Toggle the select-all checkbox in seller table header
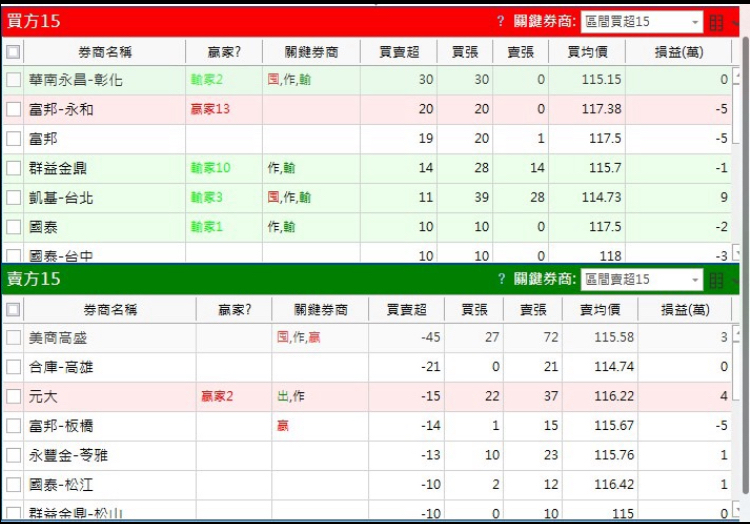This screenshot has height=524, width=750. [13, 310]
